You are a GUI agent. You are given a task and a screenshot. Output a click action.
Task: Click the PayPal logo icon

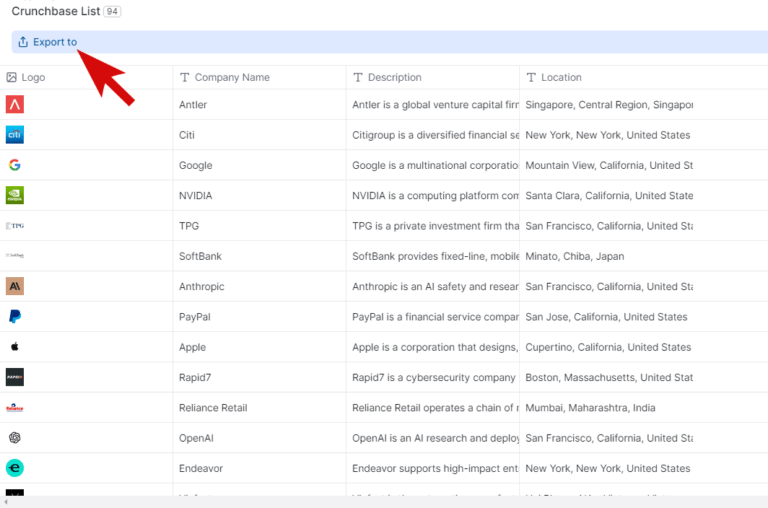coord(15,317)
